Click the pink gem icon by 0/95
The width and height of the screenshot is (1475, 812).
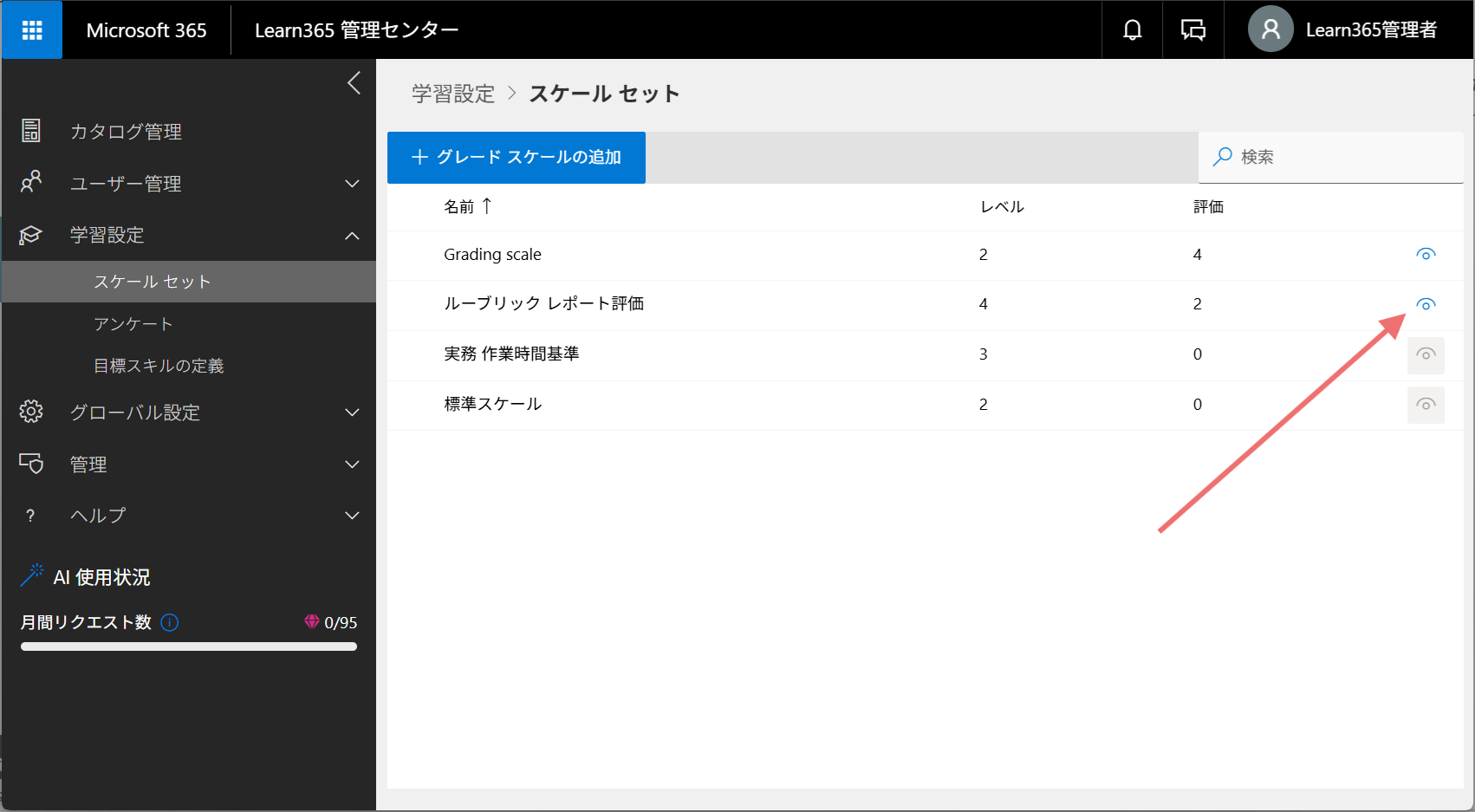click(312, 621)
